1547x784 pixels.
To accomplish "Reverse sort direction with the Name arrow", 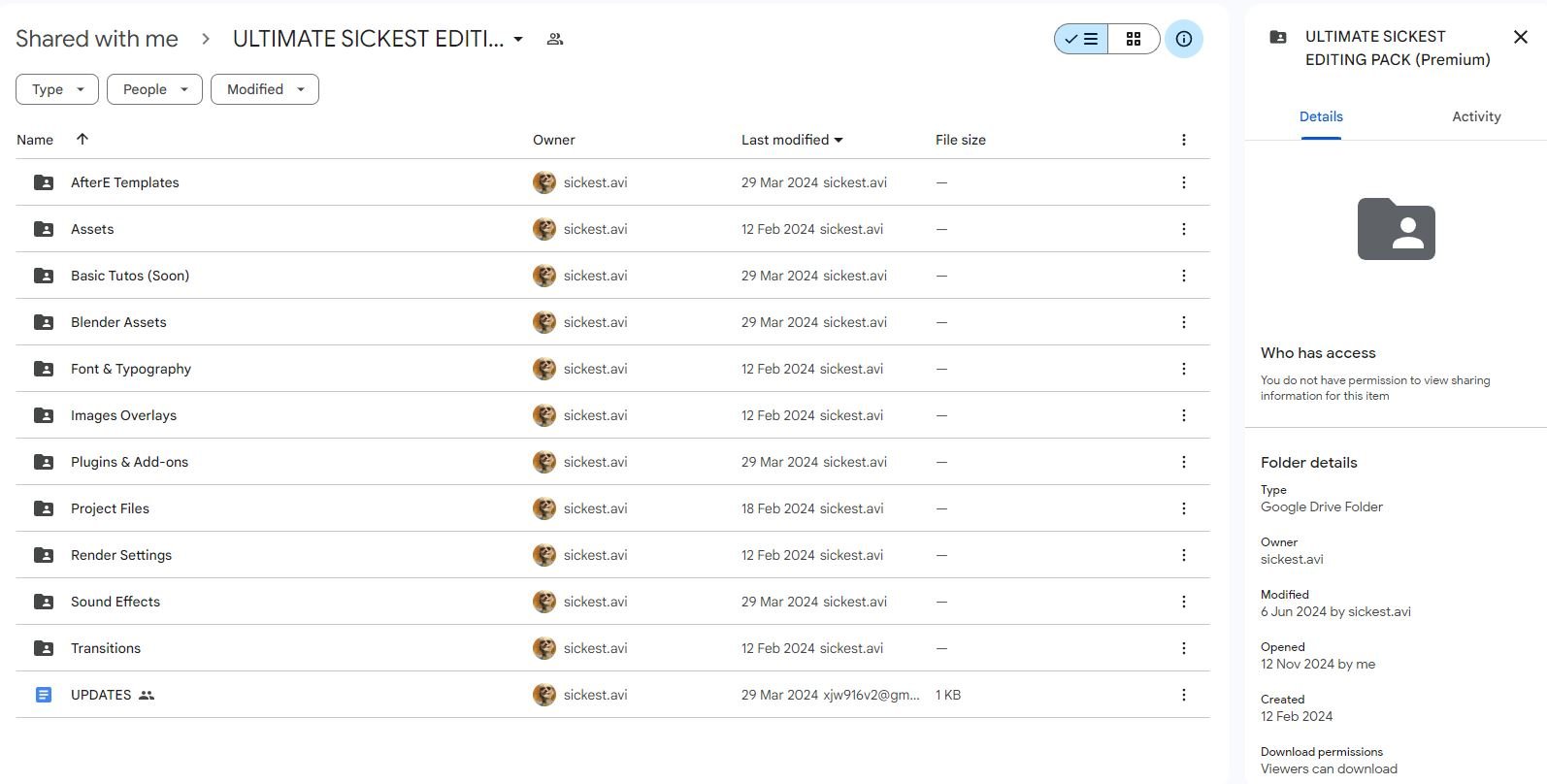I will (x=82, y=139).
